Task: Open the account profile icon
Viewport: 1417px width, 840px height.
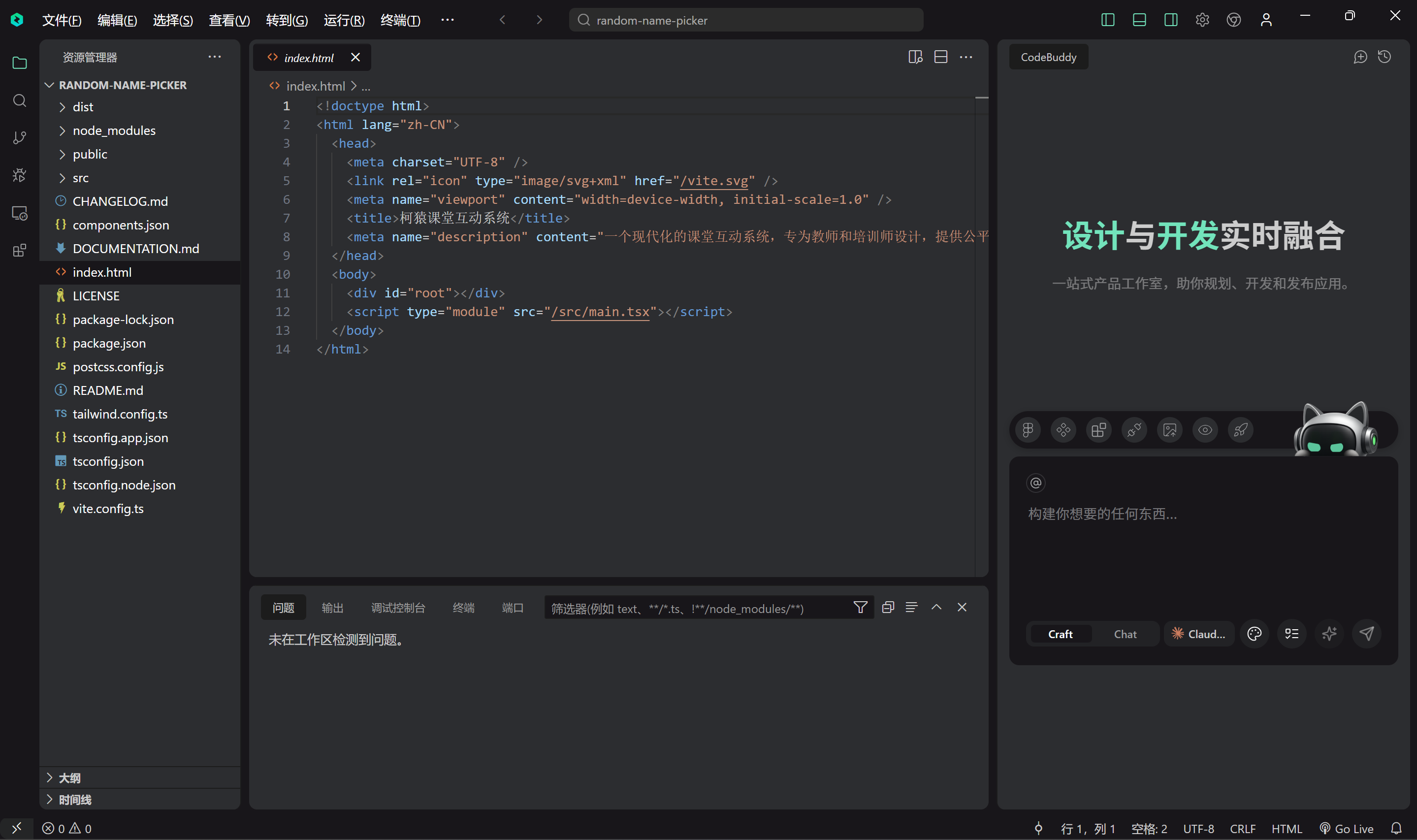Action: point(1266,20)
